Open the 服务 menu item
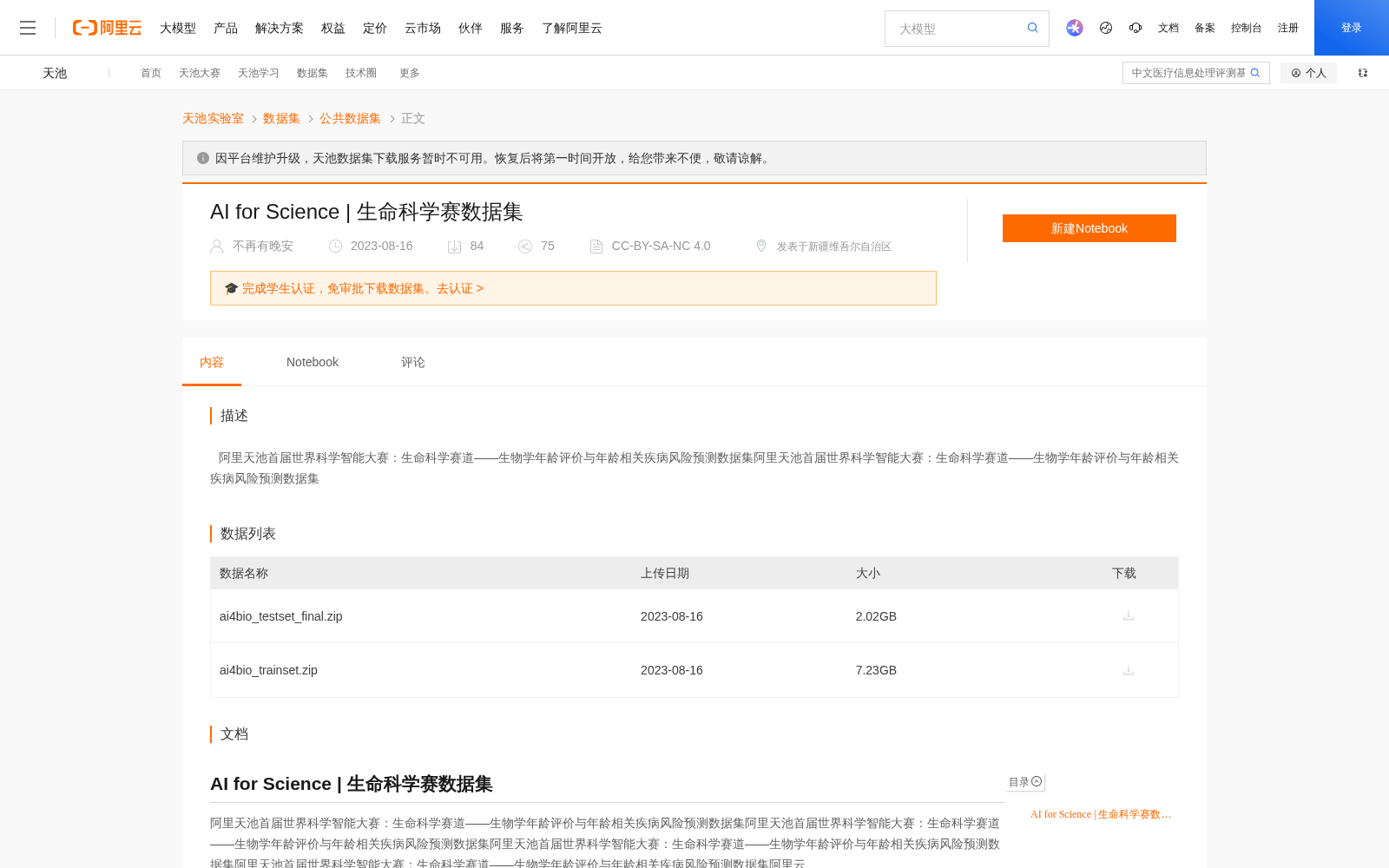 512,28
